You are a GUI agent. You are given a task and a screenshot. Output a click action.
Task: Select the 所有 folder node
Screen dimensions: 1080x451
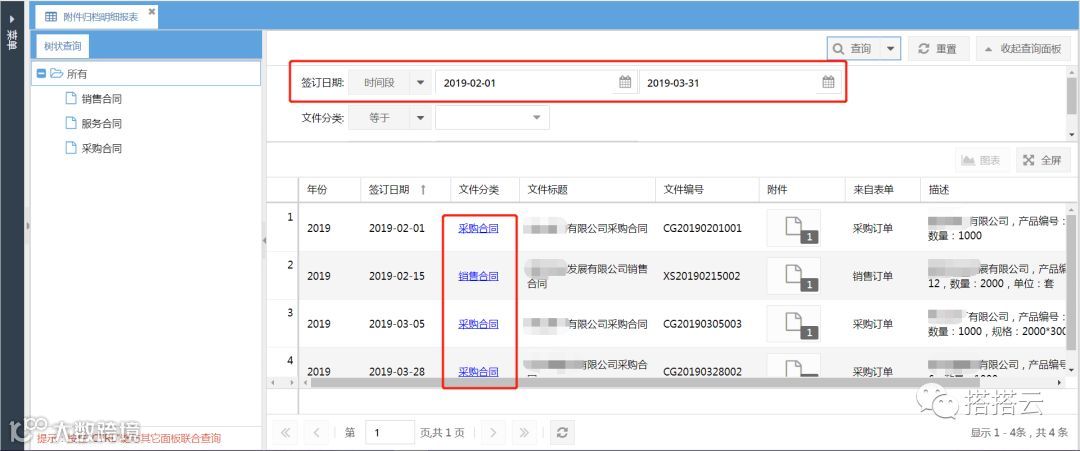[x=146, y=74]
